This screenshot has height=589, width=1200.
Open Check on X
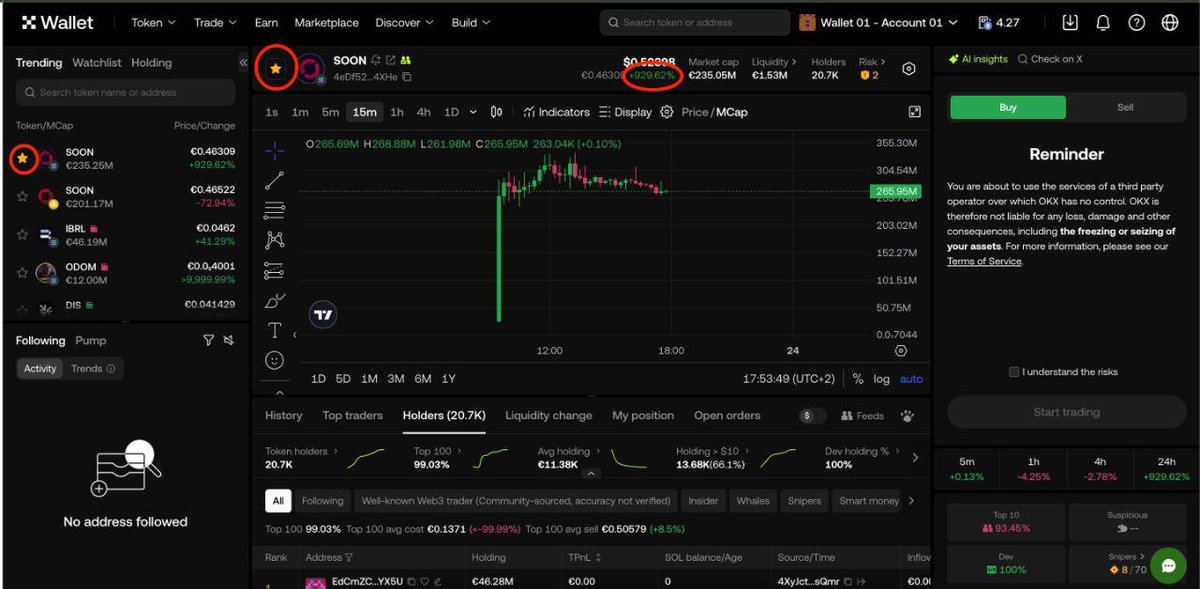coord(1050,60)
